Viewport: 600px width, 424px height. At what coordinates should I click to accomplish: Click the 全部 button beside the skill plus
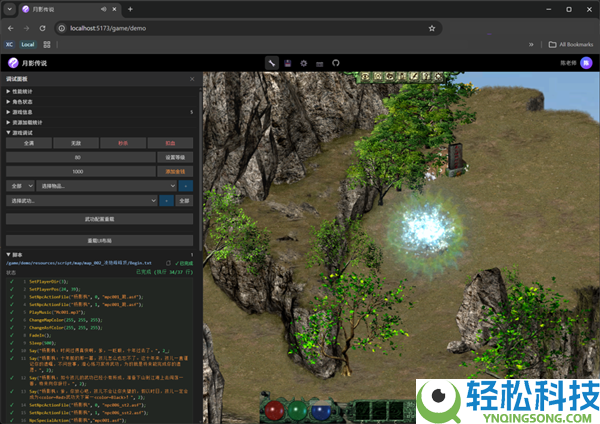pos(184,201)
